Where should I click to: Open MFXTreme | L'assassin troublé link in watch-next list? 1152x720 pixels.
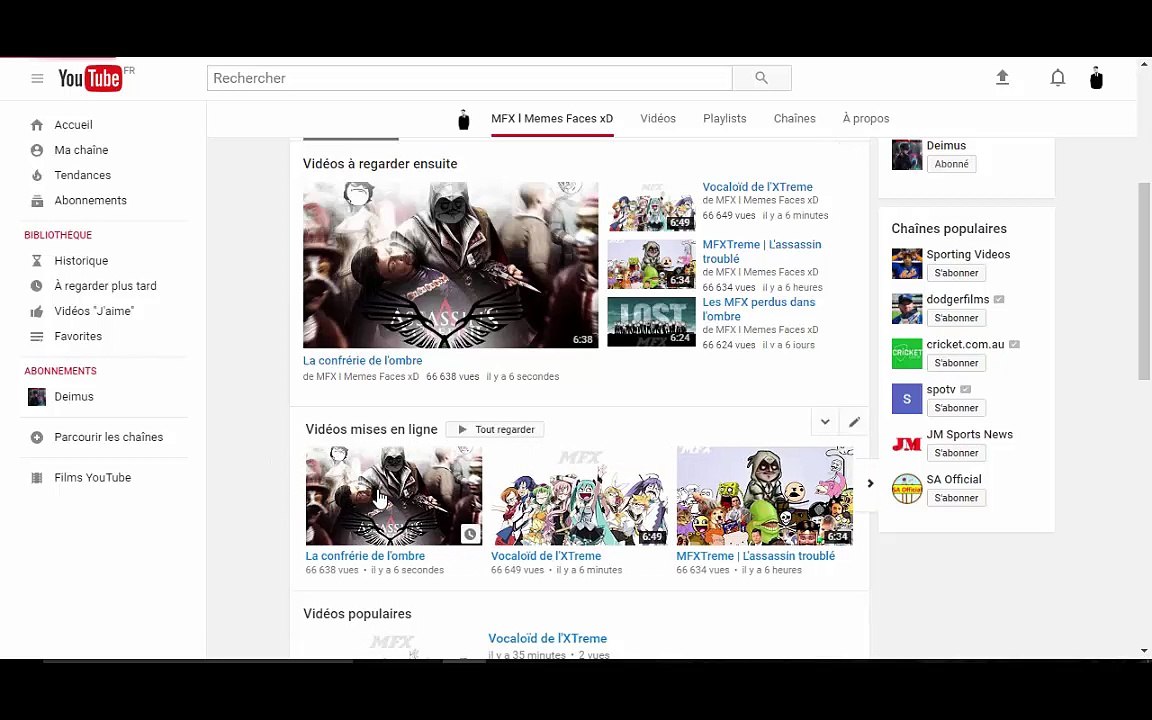tap(762, 251)
